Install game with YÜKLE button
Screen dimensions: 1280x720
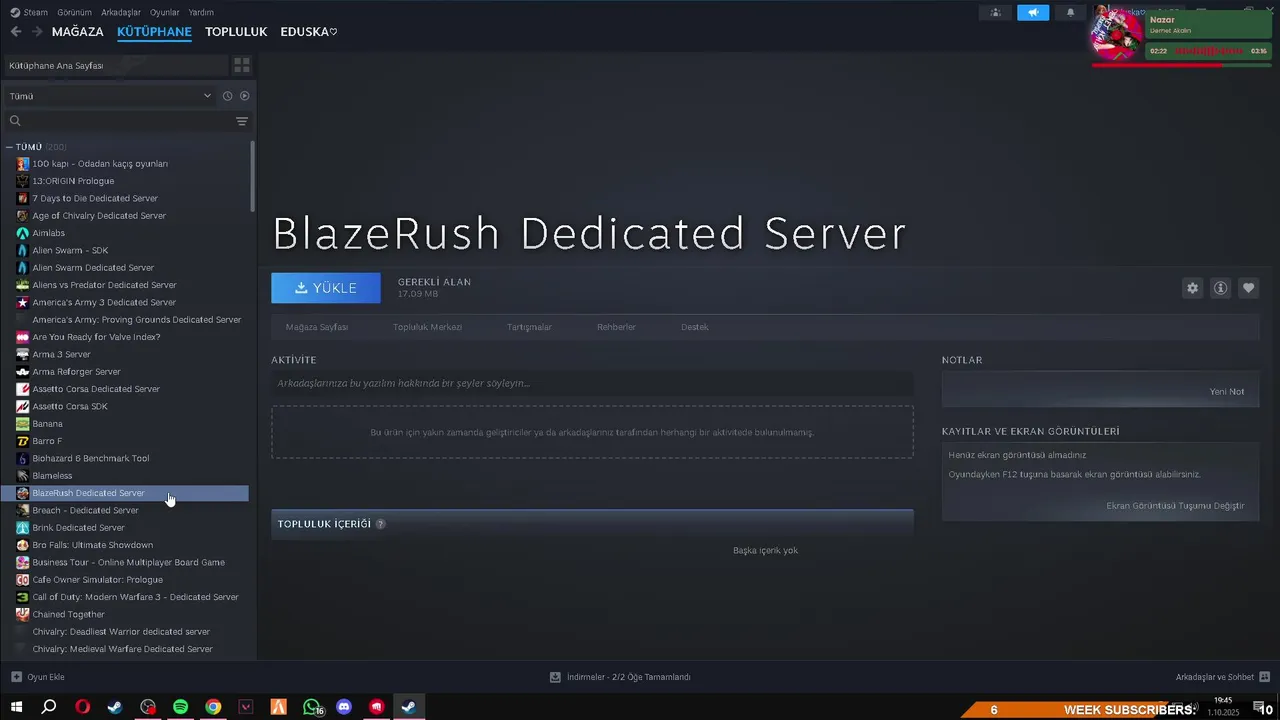[x=326, y=288]
